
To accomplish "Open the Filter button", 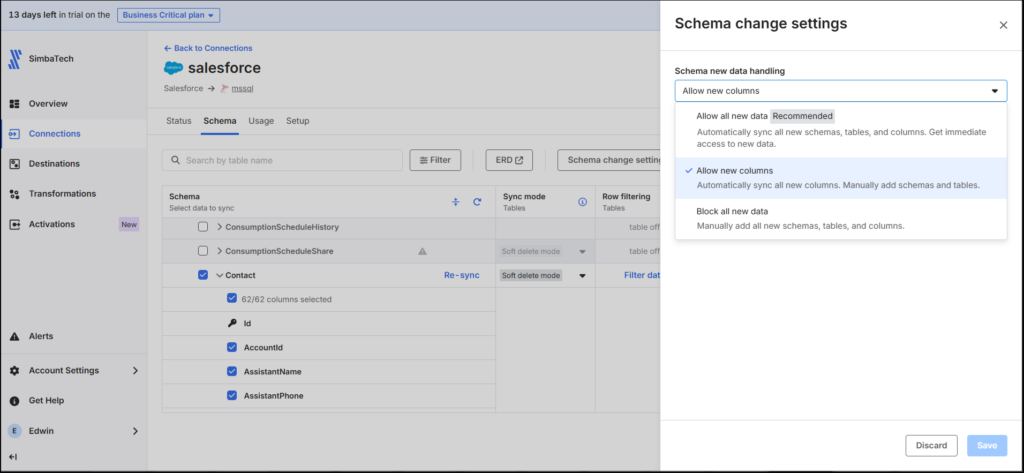I will coord(435,160).
